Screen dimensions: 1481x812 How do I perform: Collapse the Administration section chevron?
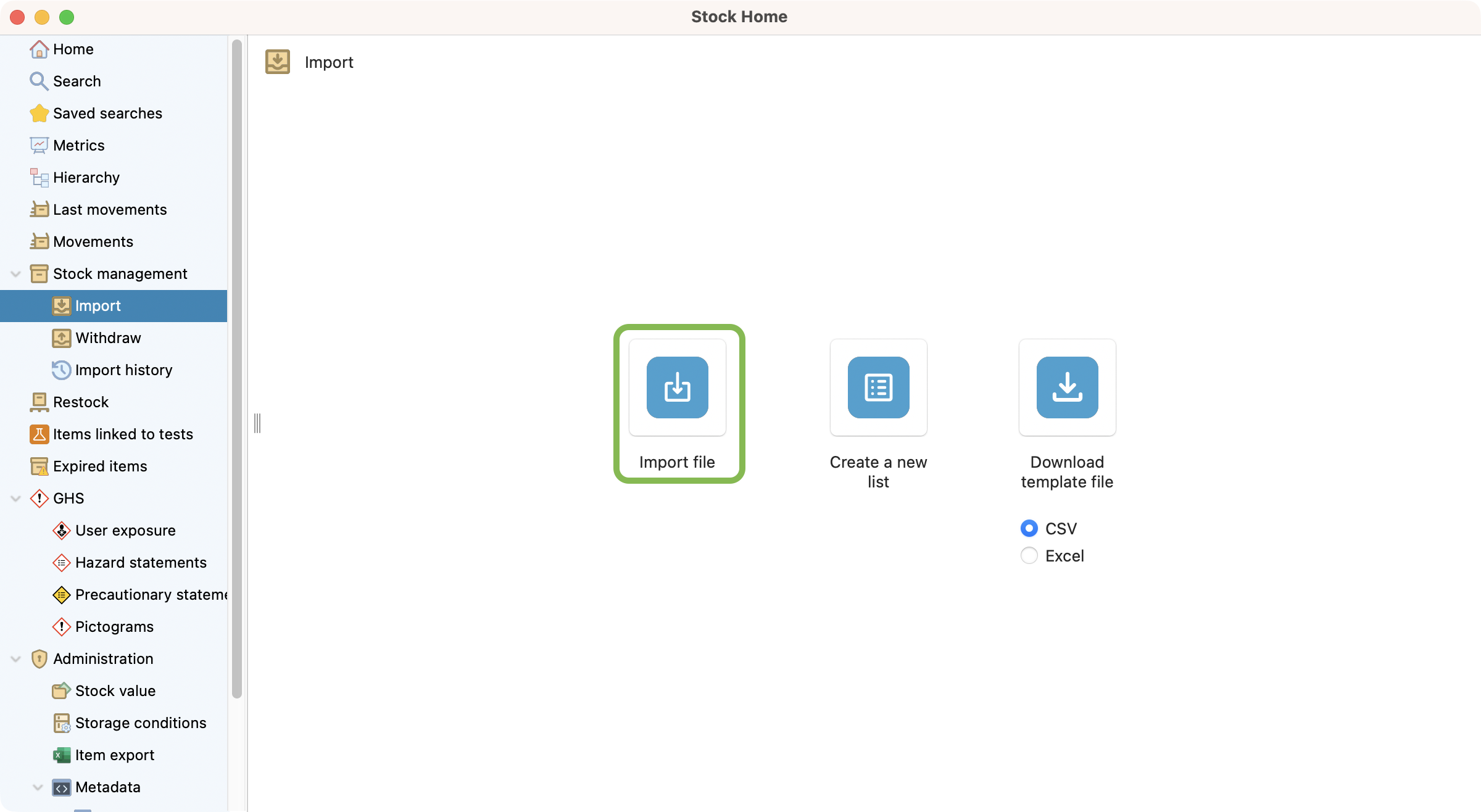click(x=16, y=659)
